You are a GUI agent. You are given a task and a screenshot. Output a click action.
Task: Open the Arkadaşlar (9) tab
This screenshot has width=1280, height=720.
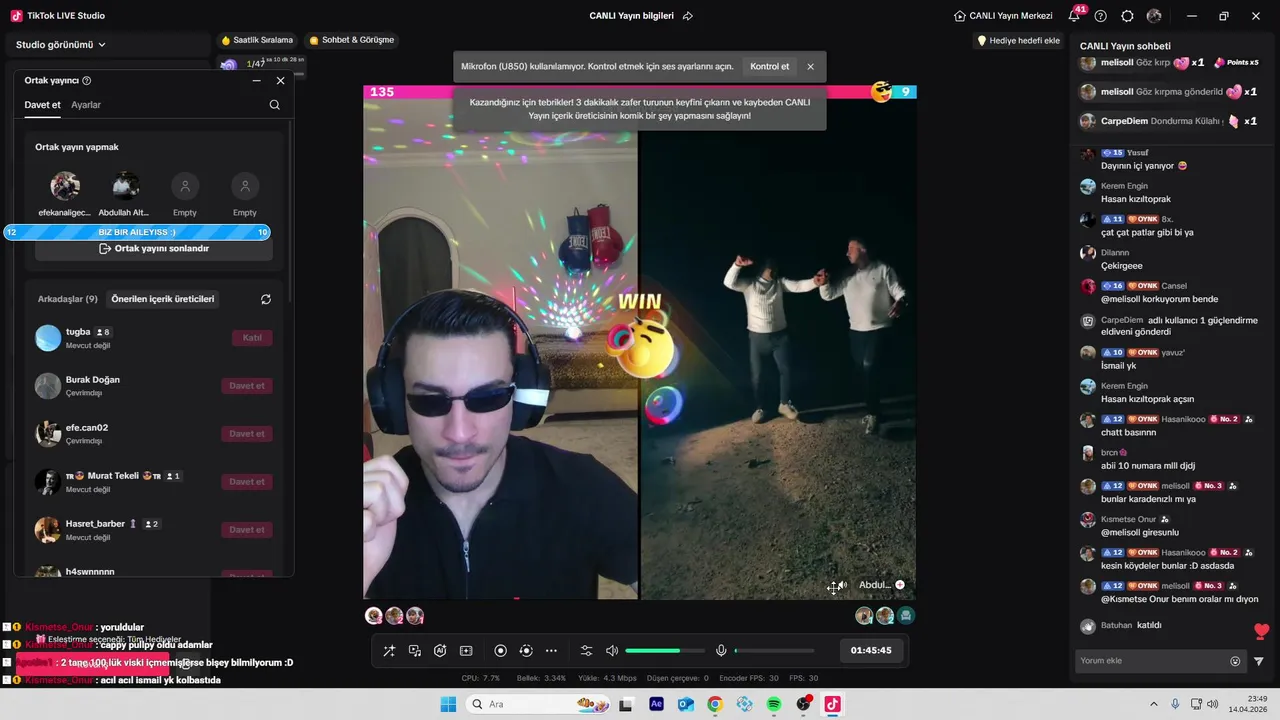pyautogui.click(x=68, y=299)
